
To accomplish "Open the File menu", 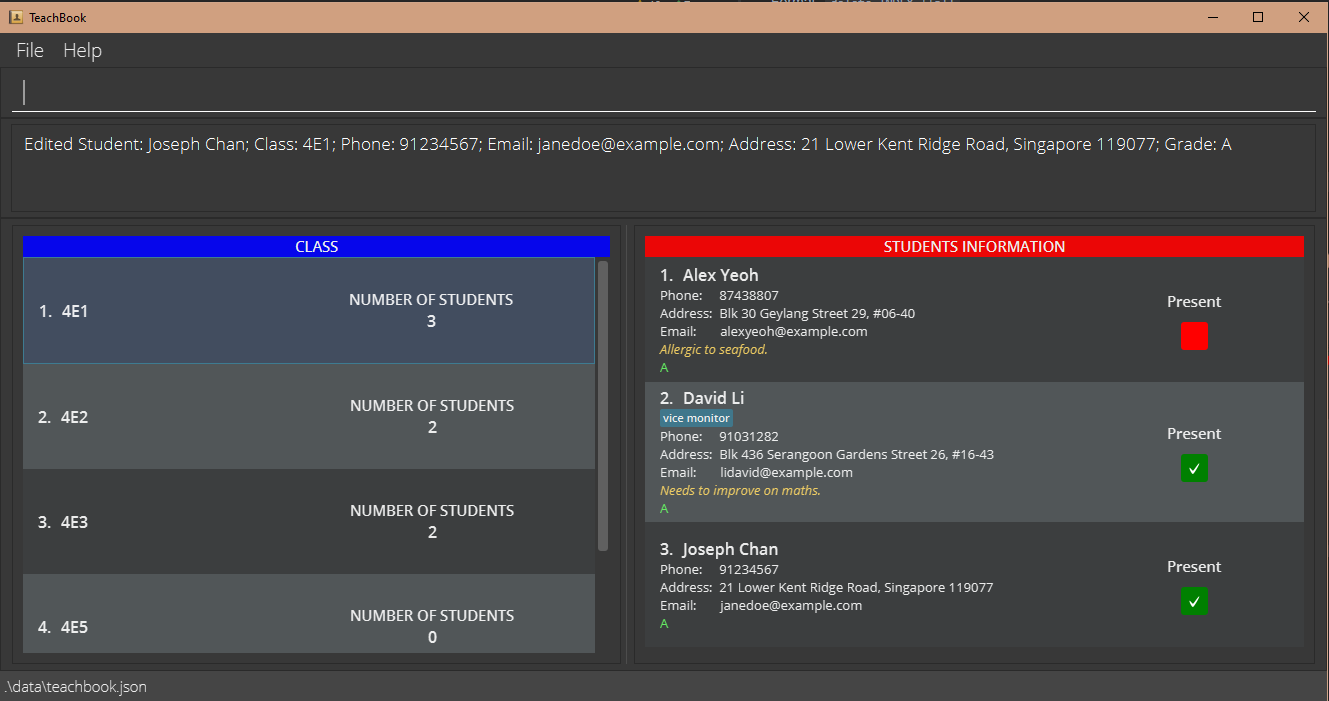I will coord(30,50).
